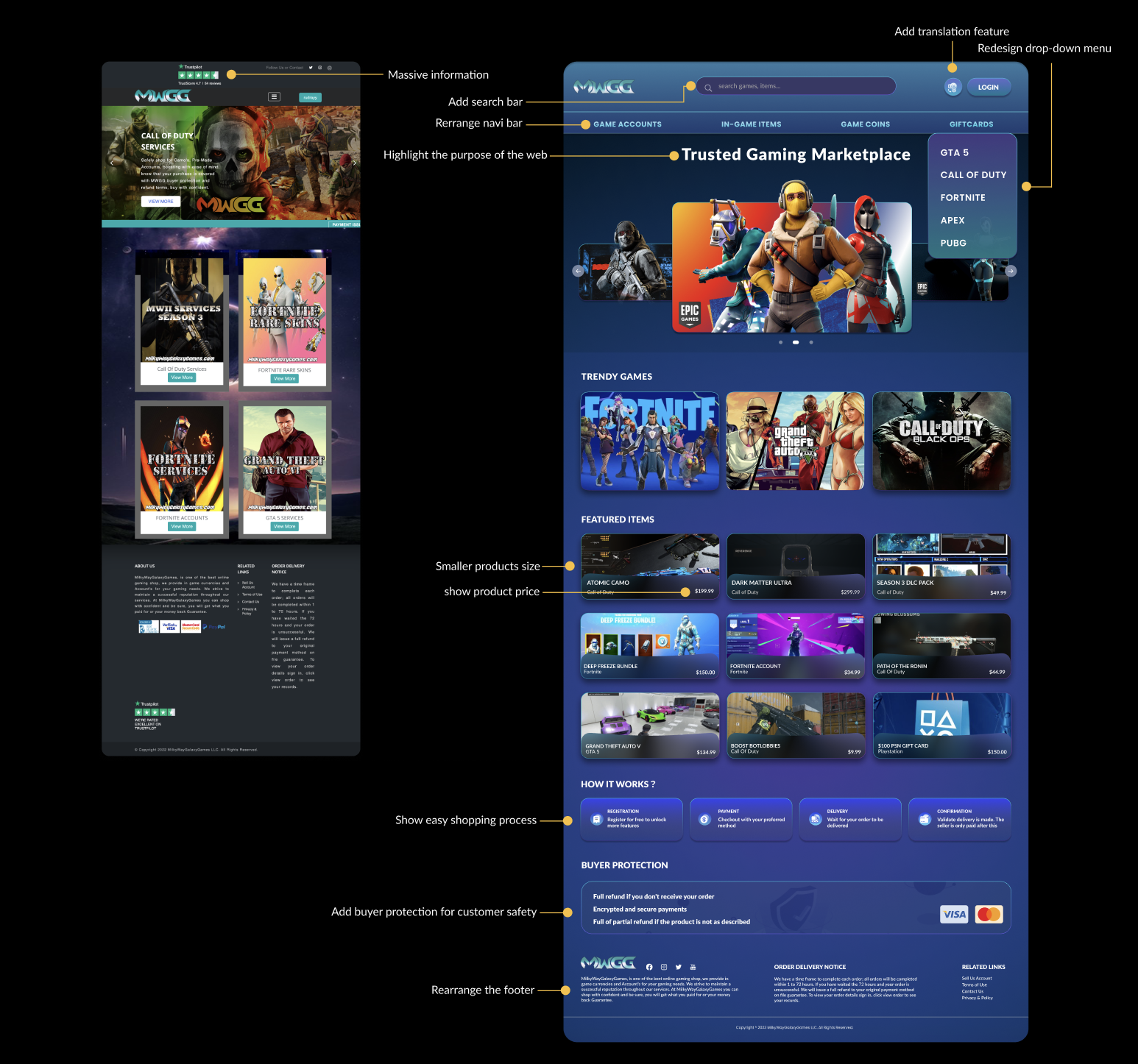Click Sell Us Account in new footer links
Screen dimensions: 1138x1064
coord(977,979)
